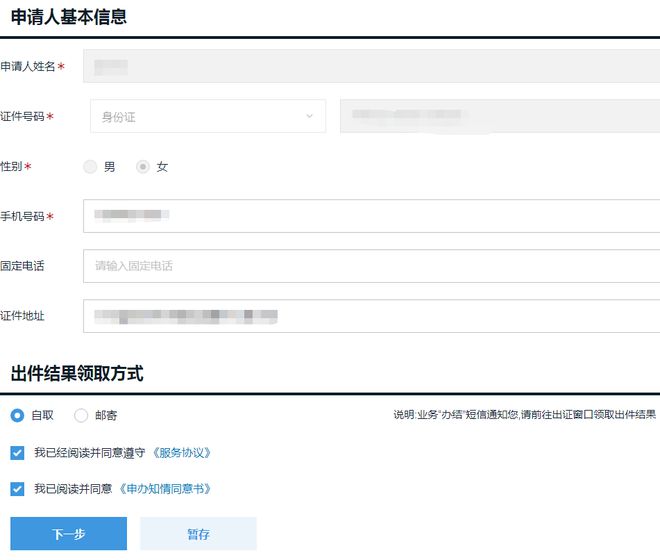660x560 pixels.
Task: Click the 出件结果领取方式 section heading
Action: 77,373
